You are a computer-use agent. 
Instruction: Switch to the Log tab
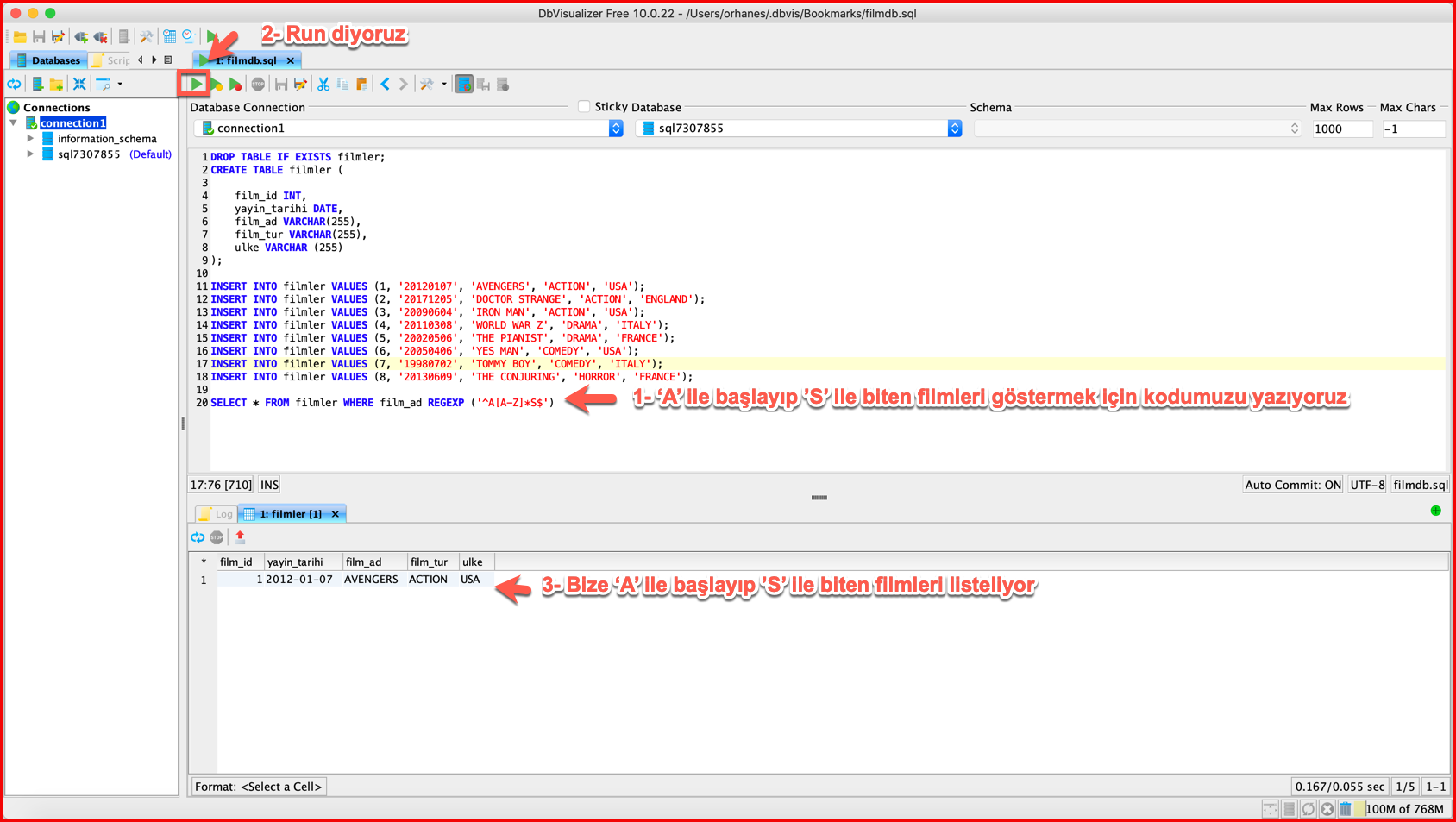(217, 514)
